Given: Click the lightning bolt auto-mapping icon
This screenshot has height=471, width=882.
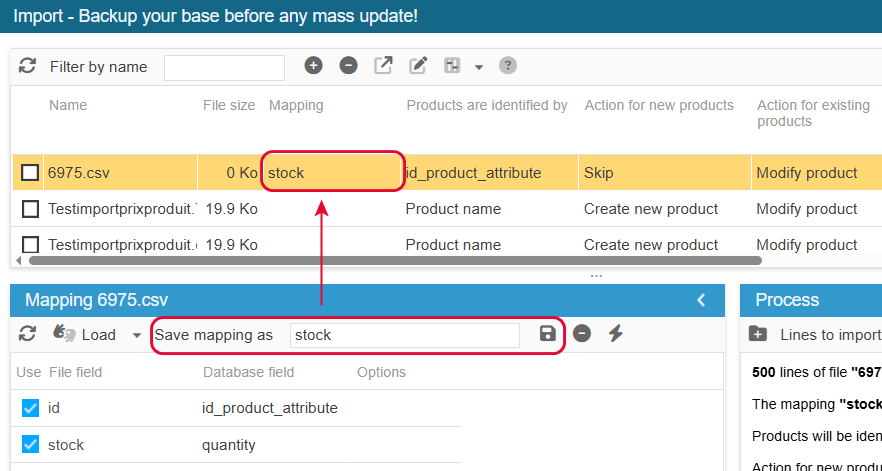Looking at the screenshot, I should [616, 334].
